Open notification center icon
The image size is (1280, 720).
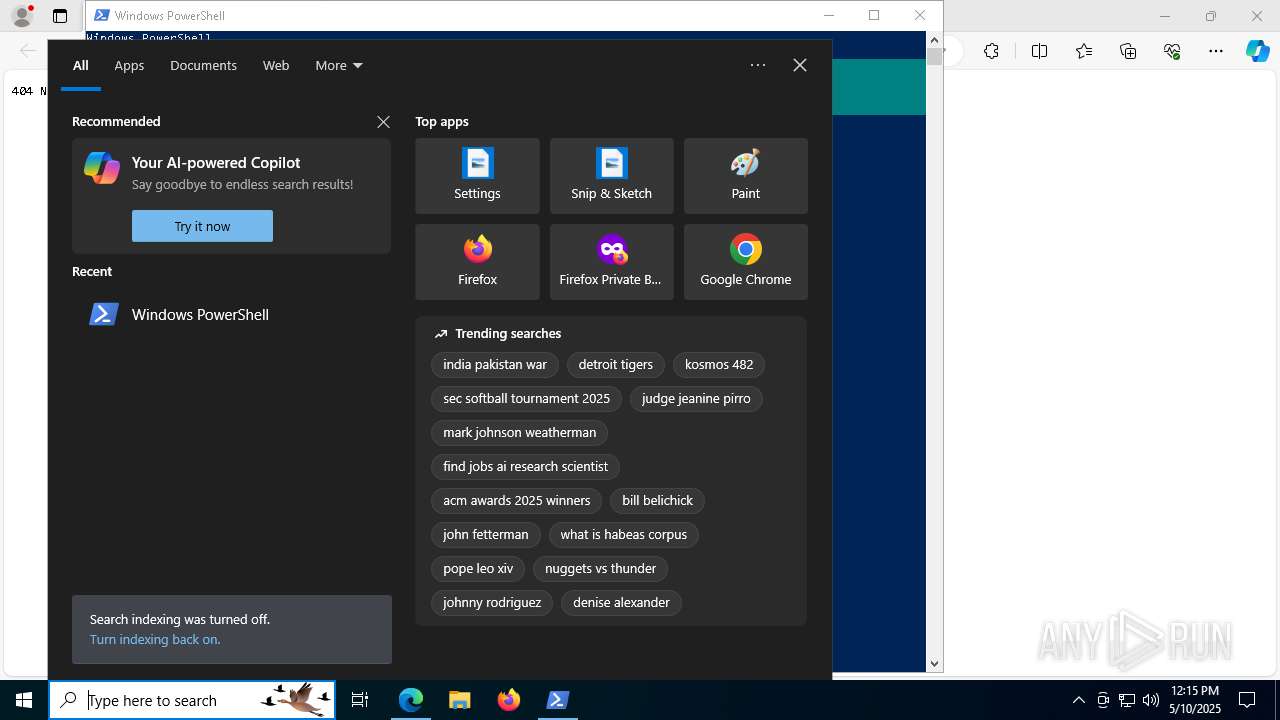click(1247, 700)
